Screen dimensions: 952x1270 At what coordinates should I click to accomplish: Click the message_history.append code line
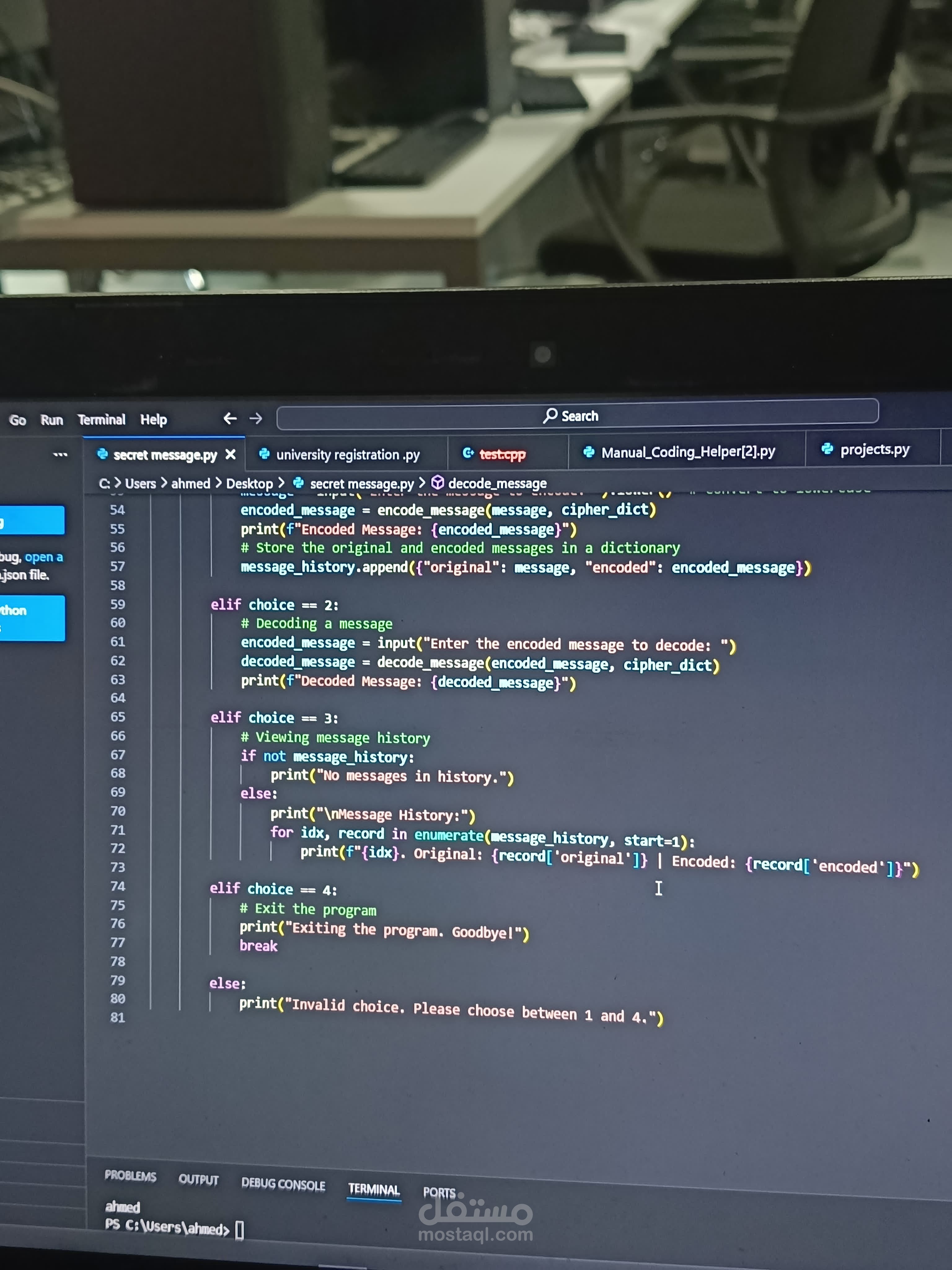point(526,568)
